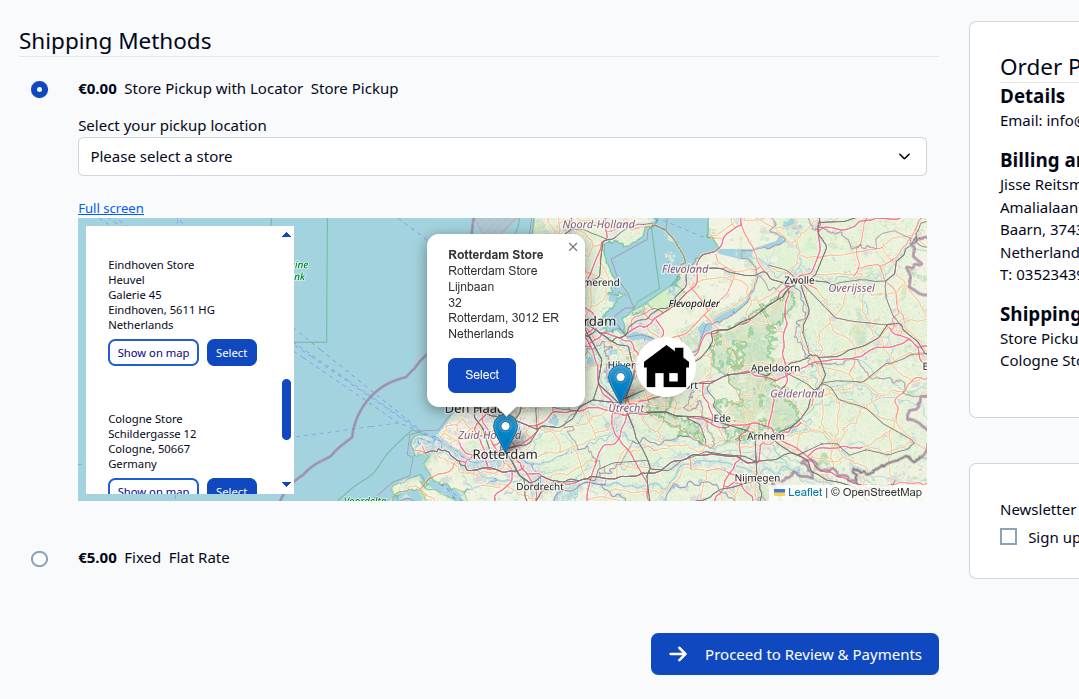Click the 'Select your pickup location' label
The image size is (1079, 699).
click(x=172, y=126)
